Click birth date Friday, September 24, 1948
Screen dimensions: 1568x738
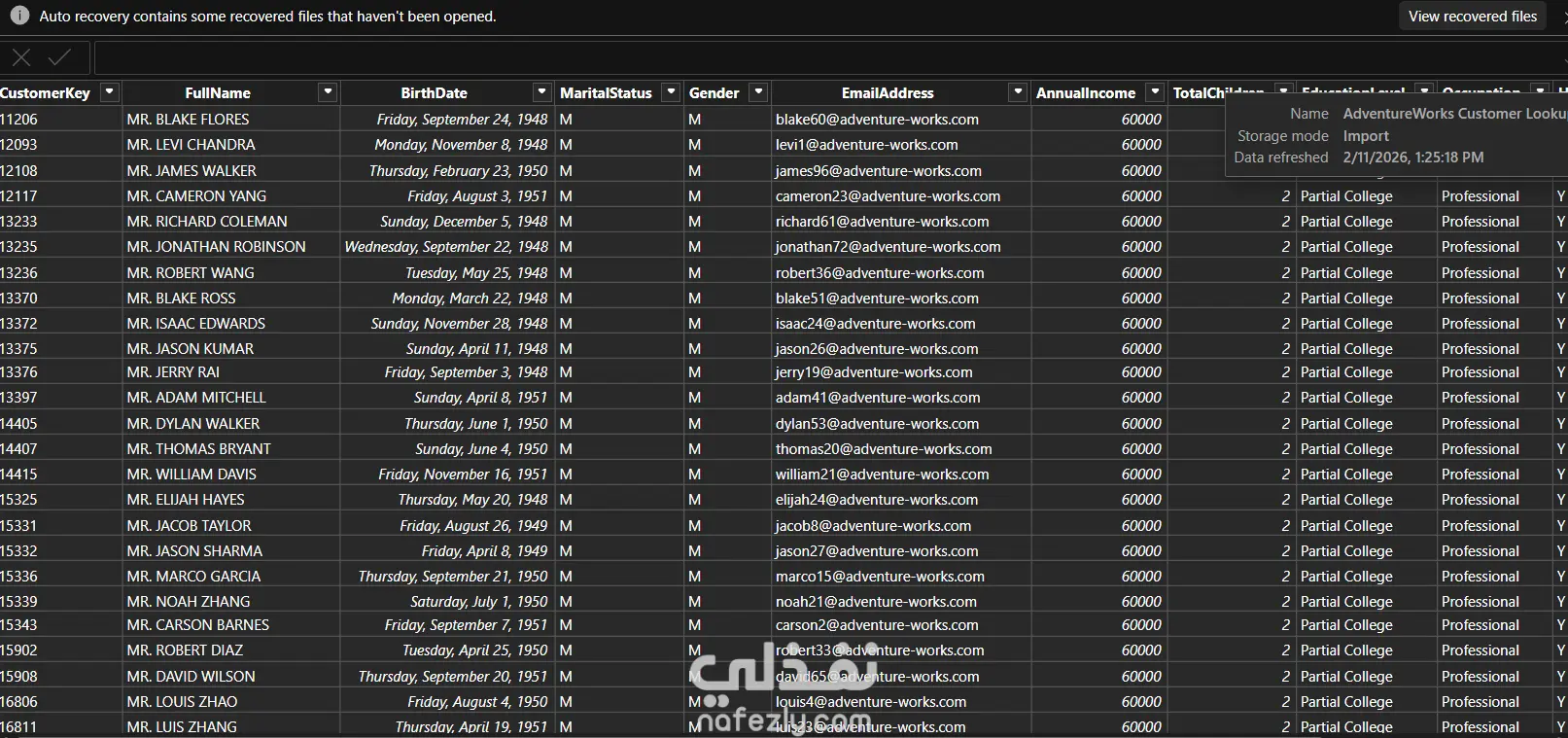click(x=462, y=119)
